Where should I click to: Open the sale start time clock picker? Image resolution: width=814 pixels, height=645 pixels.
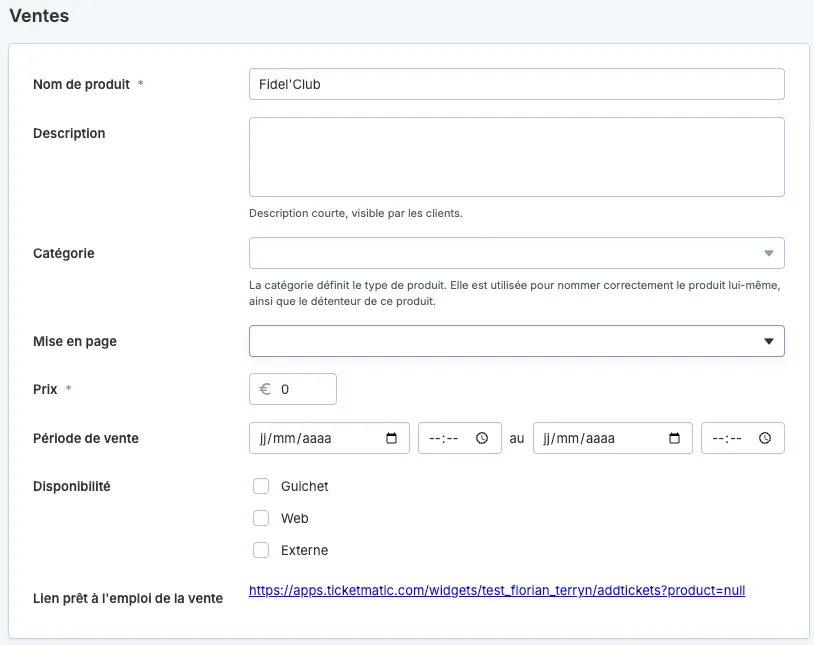[482, 438]
